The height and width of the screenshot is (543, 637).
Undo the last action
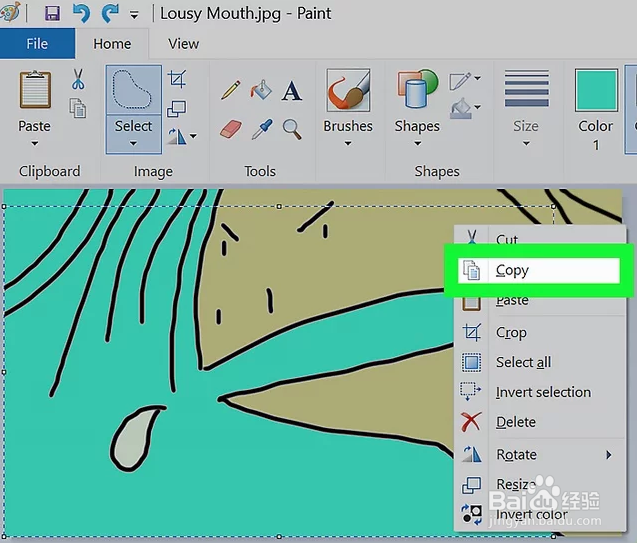click(x=81, y=13)
